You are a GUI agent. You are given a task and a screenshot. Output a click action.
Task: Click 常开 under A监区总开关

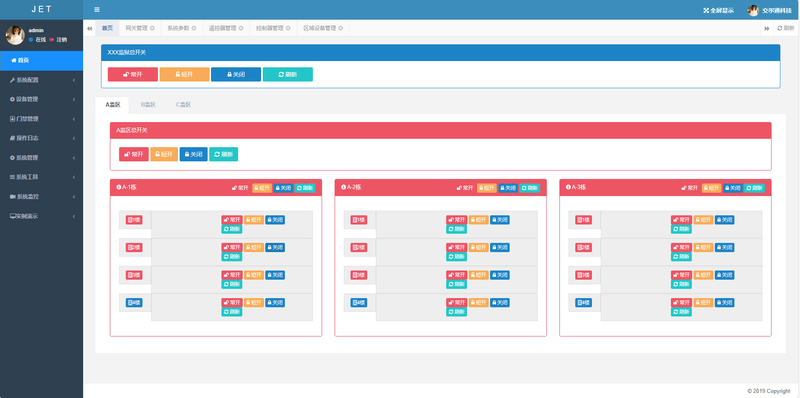tap(134, 154)
